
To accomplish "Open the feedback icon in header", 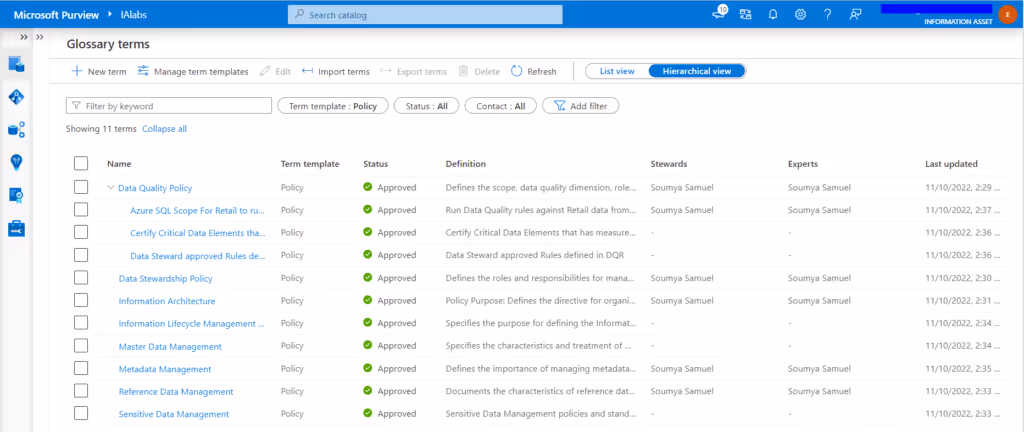I will [x=855, y=15].
